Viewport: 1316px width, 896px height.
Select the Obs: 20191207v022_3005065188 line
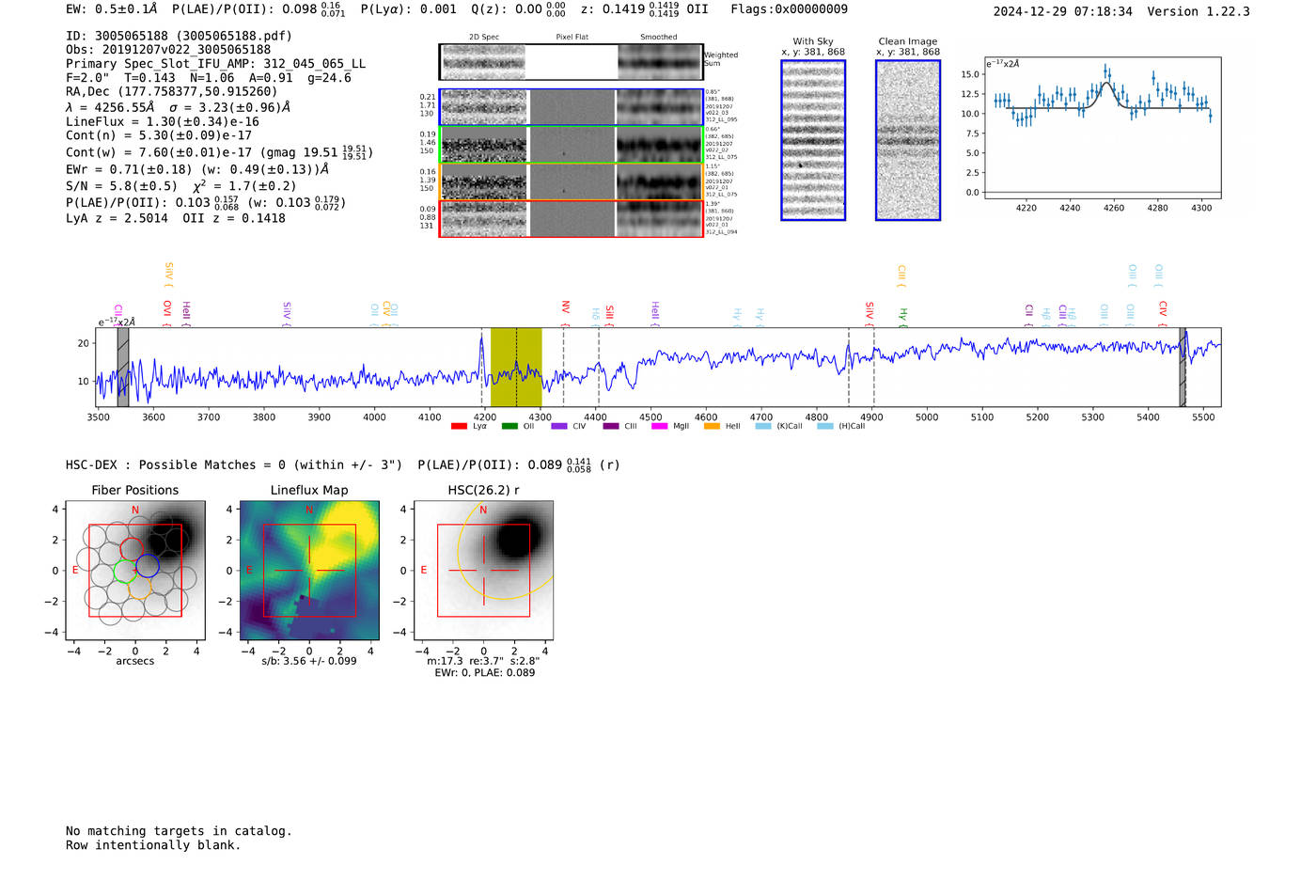coord(168,50)
